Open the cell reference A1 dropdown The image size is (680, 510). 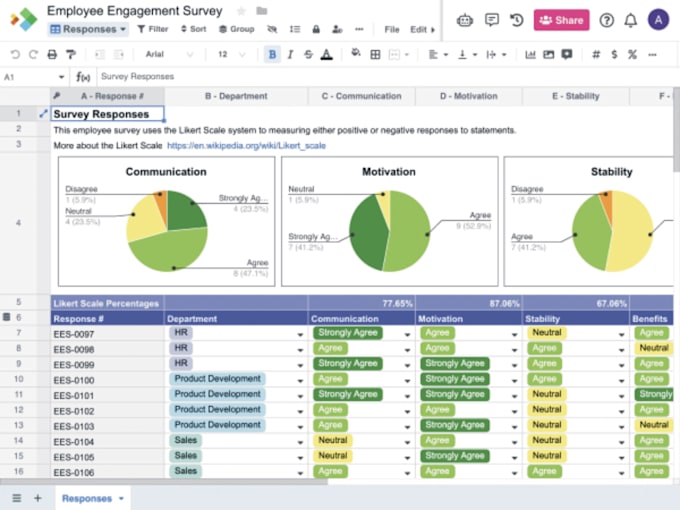pyautogui.click(x=61, y=77)
